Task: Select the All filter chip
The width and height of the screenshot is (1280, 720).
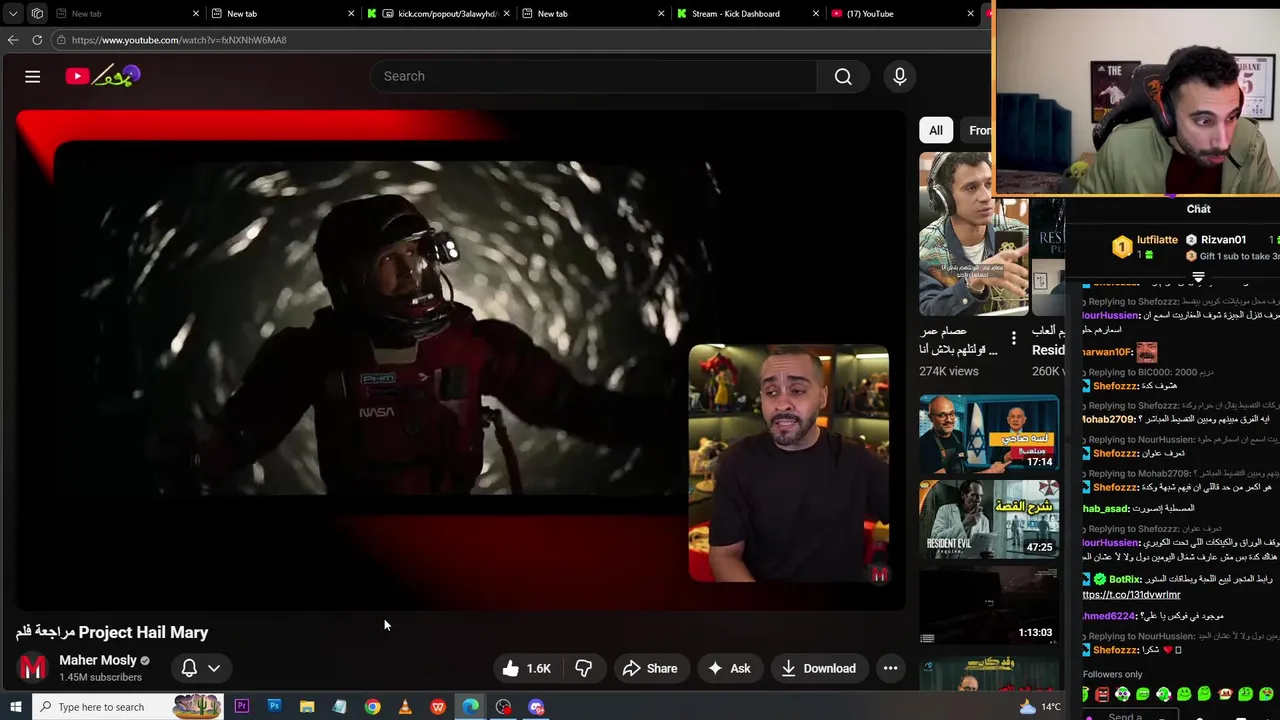Action: click(x=936, y=130)
